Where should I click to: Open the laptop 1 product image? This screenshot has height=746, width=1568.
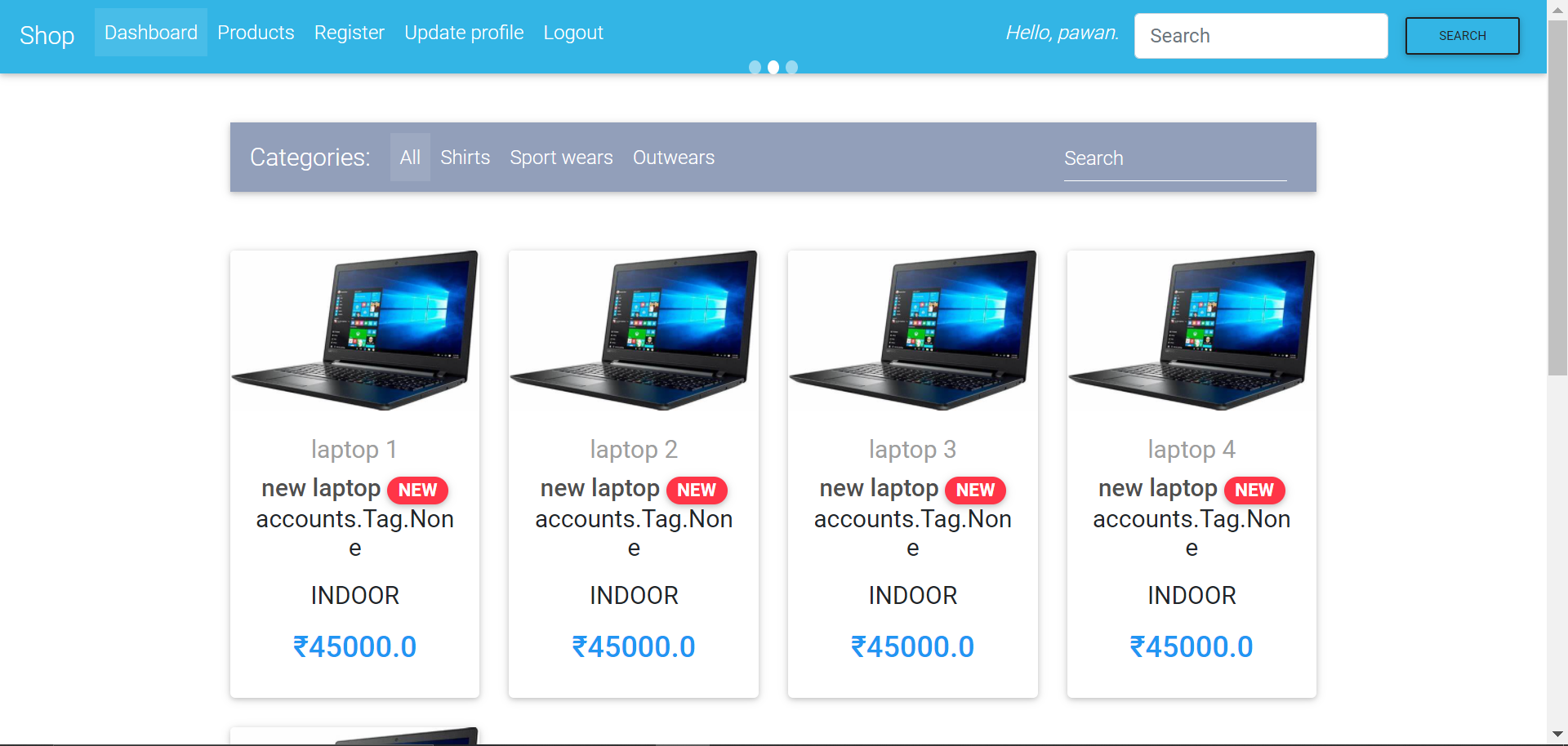pos(354,331)
